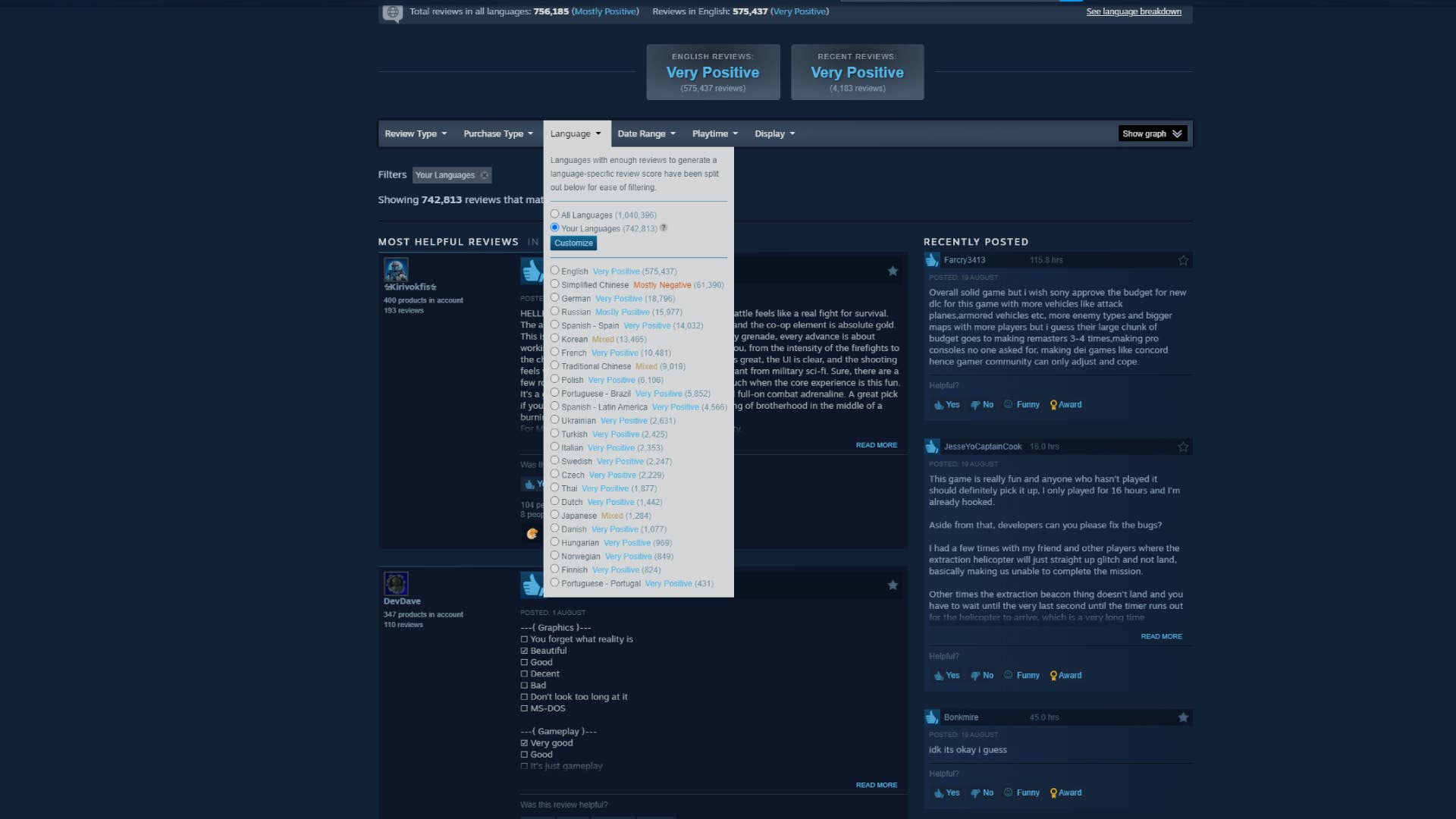This screenshot has width=1456, height=819.
Task: Click the star icon on Bonkmire's review
Action: click(1183, 717)
